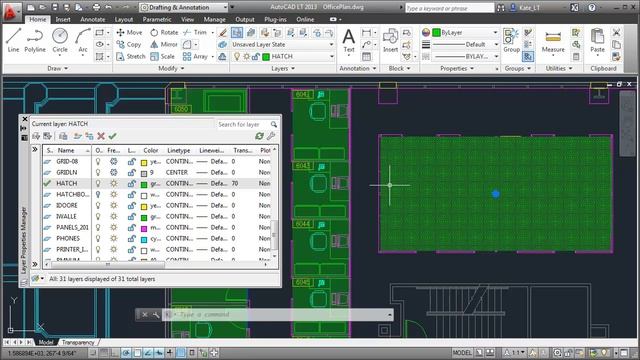The image size is (640, 360).
Task: Click the MODEL status bar button
Action: (462, 353)
